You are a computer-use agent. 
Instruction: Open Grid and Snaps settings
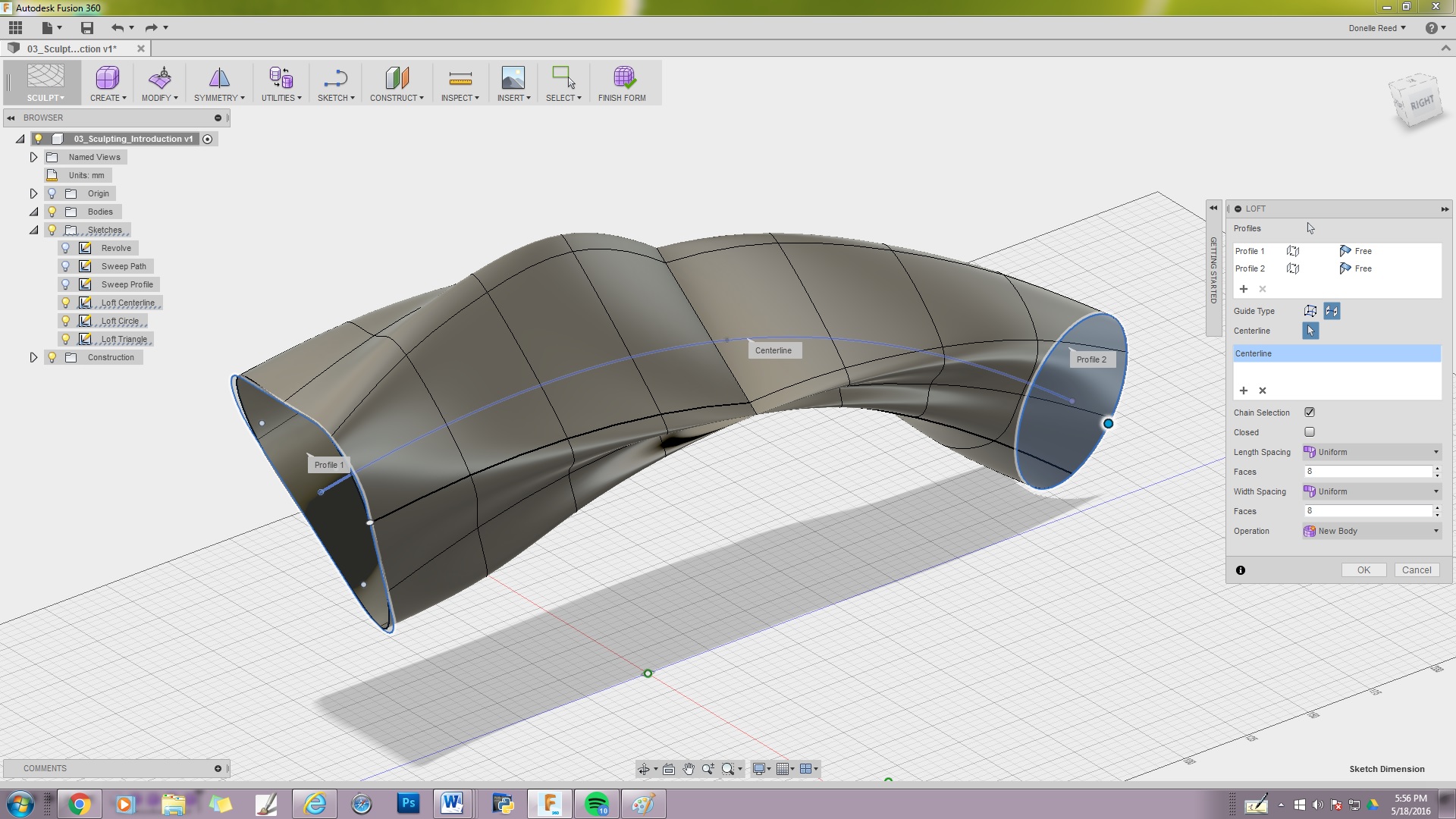click(782, 769)
